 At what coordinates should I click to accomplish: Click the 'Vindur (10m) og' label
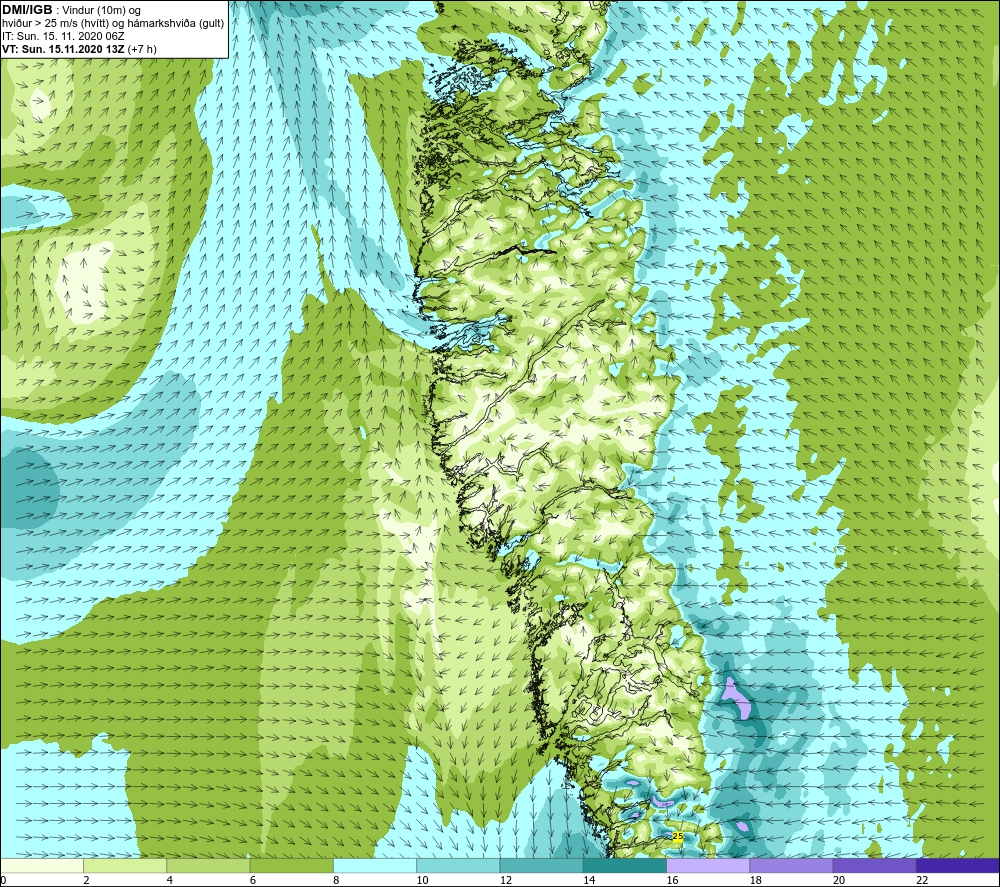(101, 10)
